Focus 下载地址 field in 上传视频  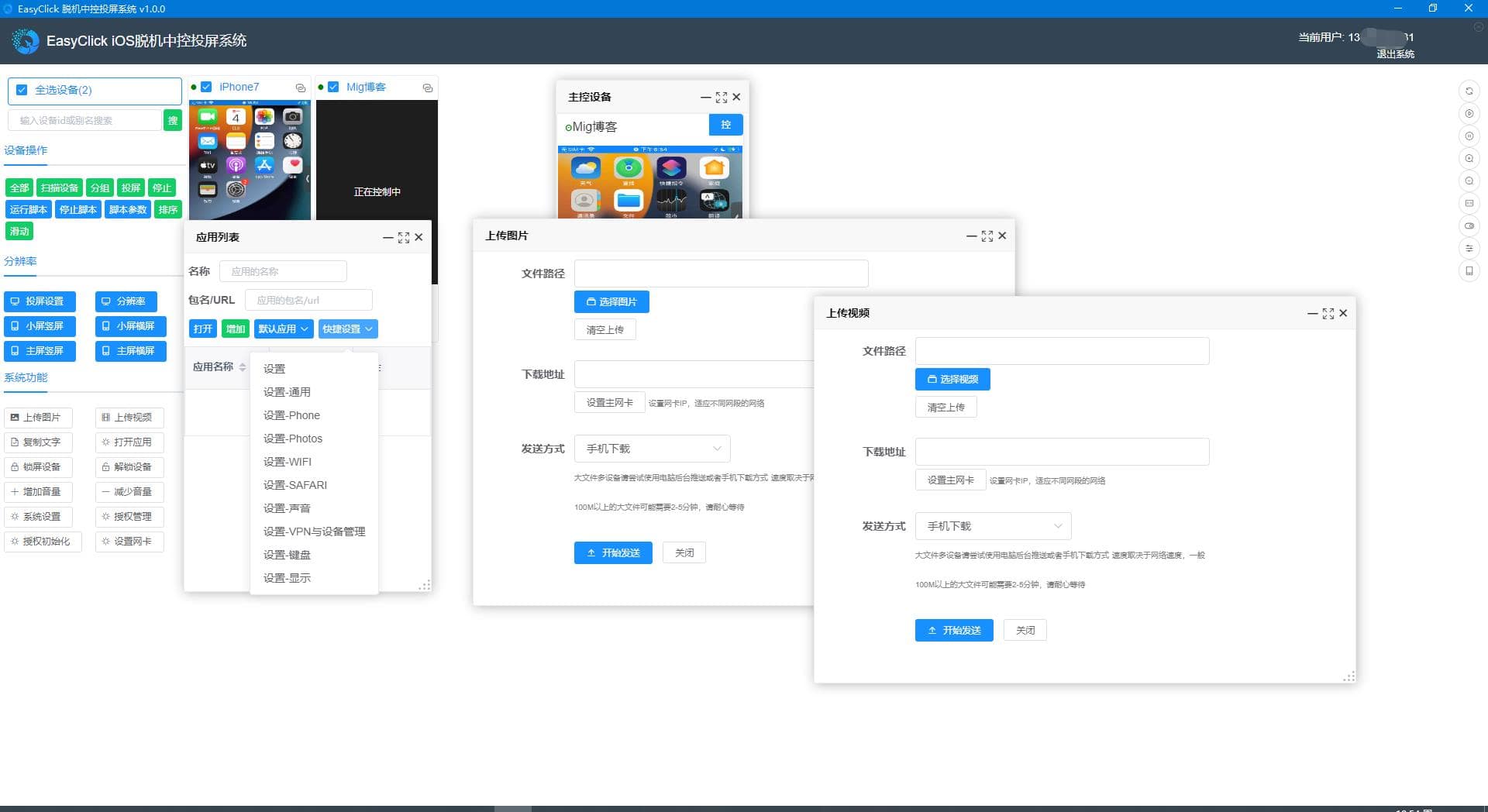(1062, 452)
